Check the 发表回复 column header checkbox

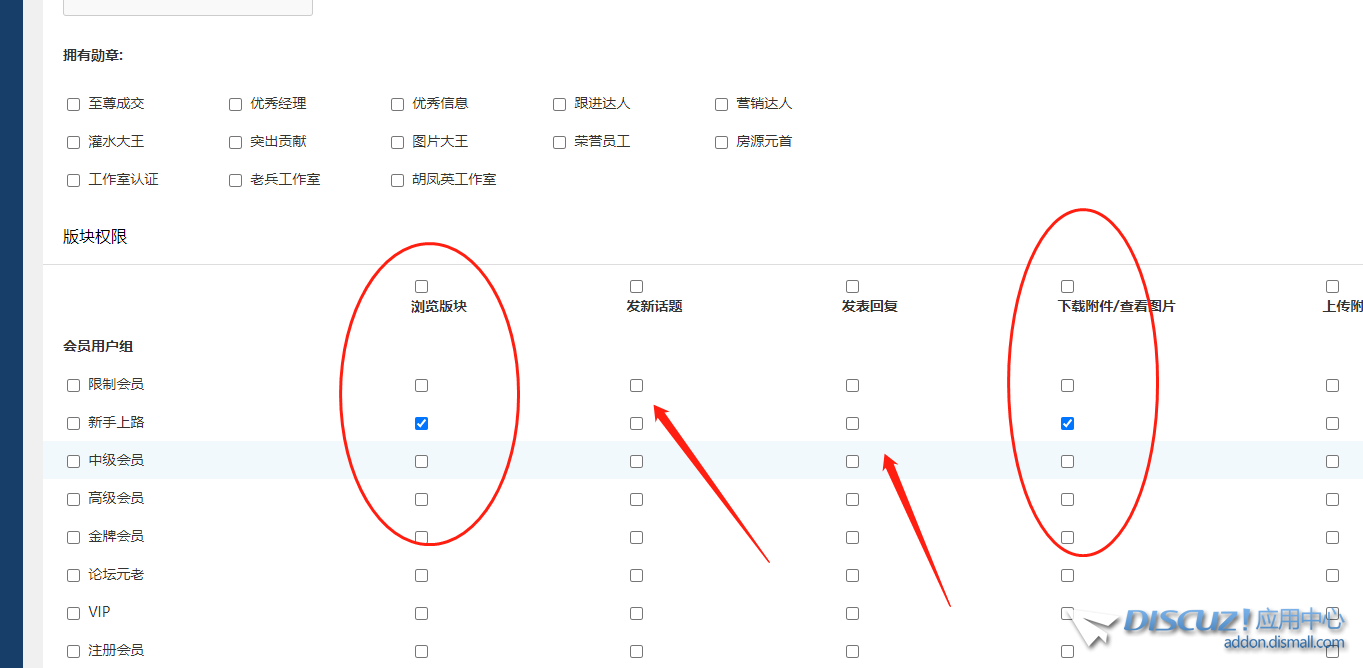pyautogui.click(x=852, y=287)
